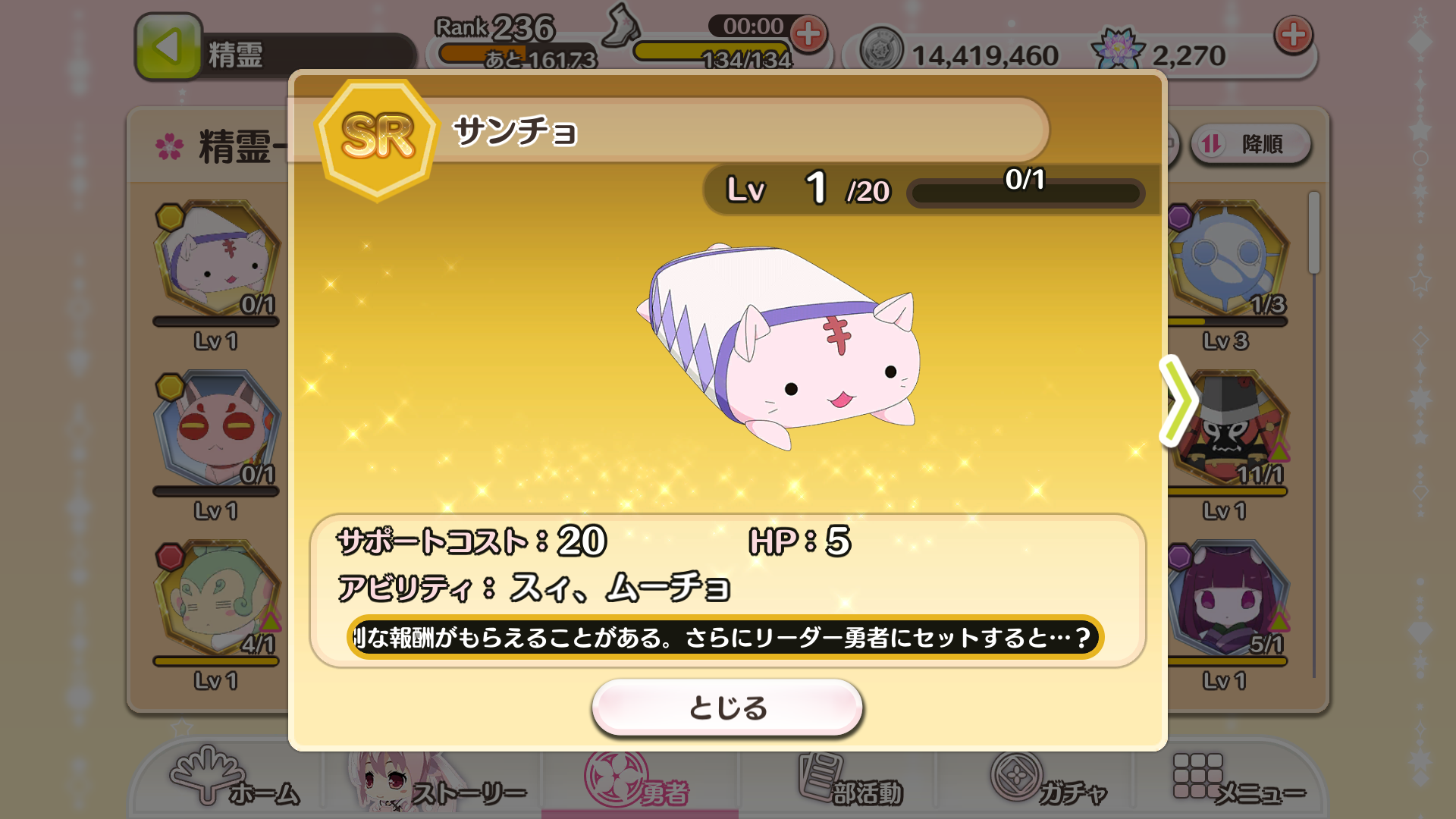Tap the lotus flower gem icon
This screenshot has width=1456, height=819.
[x=1118, y=49]
